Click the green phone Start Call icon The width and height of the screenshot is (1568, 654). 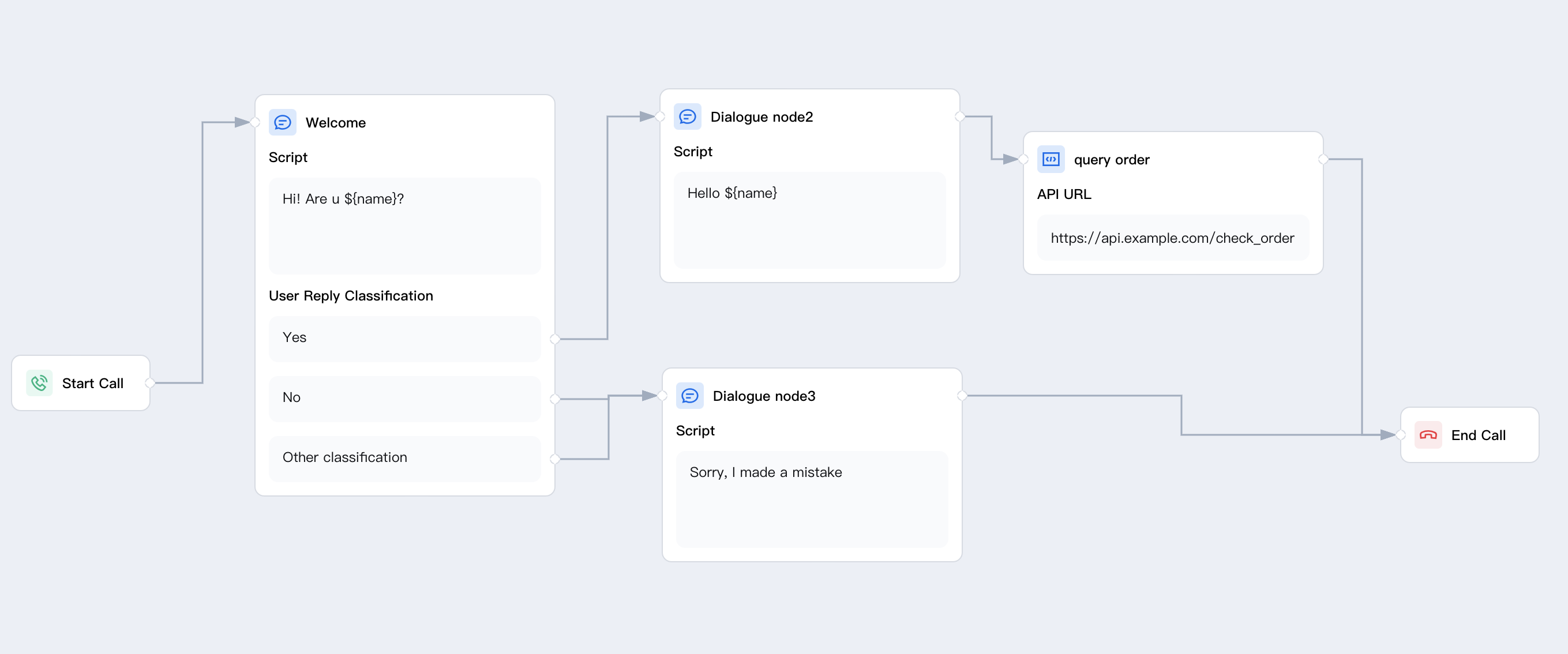(40, 383)
